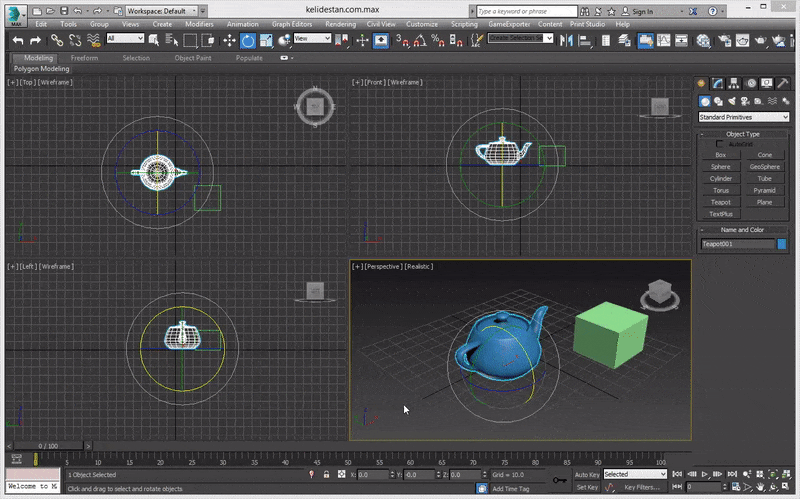Image resolution: width=800 pixels, height=499 pixels.
Task: Toggle Absolute/Offset transform type-in mode
Action: [341, 475]
